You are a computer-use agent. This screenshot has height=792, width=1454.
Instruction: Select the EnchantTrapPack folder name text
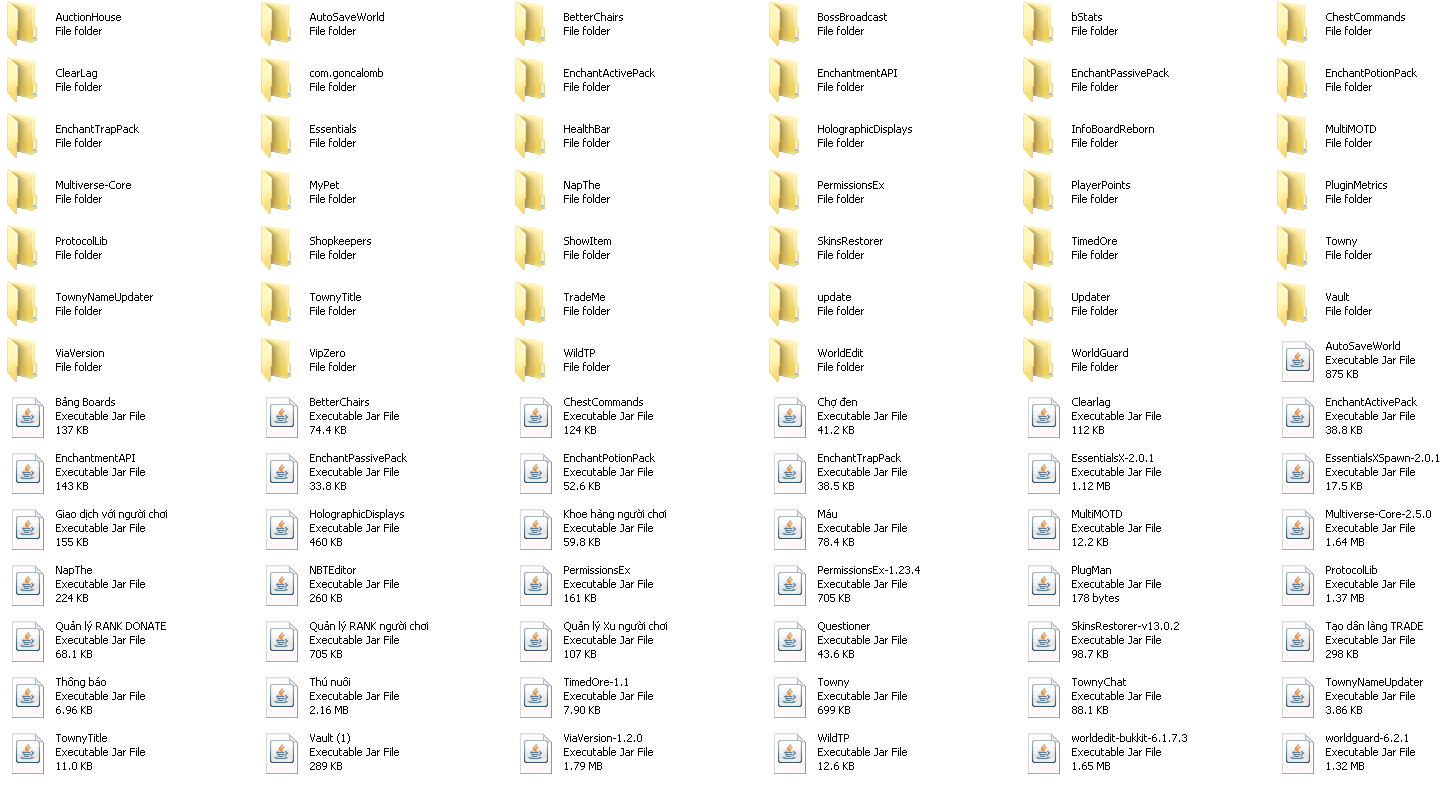pos(97,129)
